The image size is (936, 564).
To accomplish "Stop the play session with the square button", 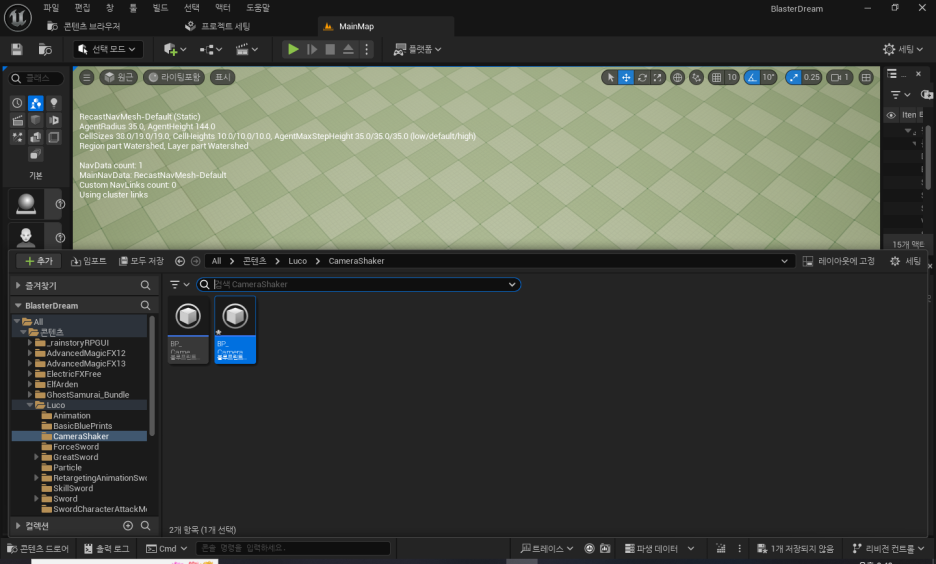I will [330, 49].
